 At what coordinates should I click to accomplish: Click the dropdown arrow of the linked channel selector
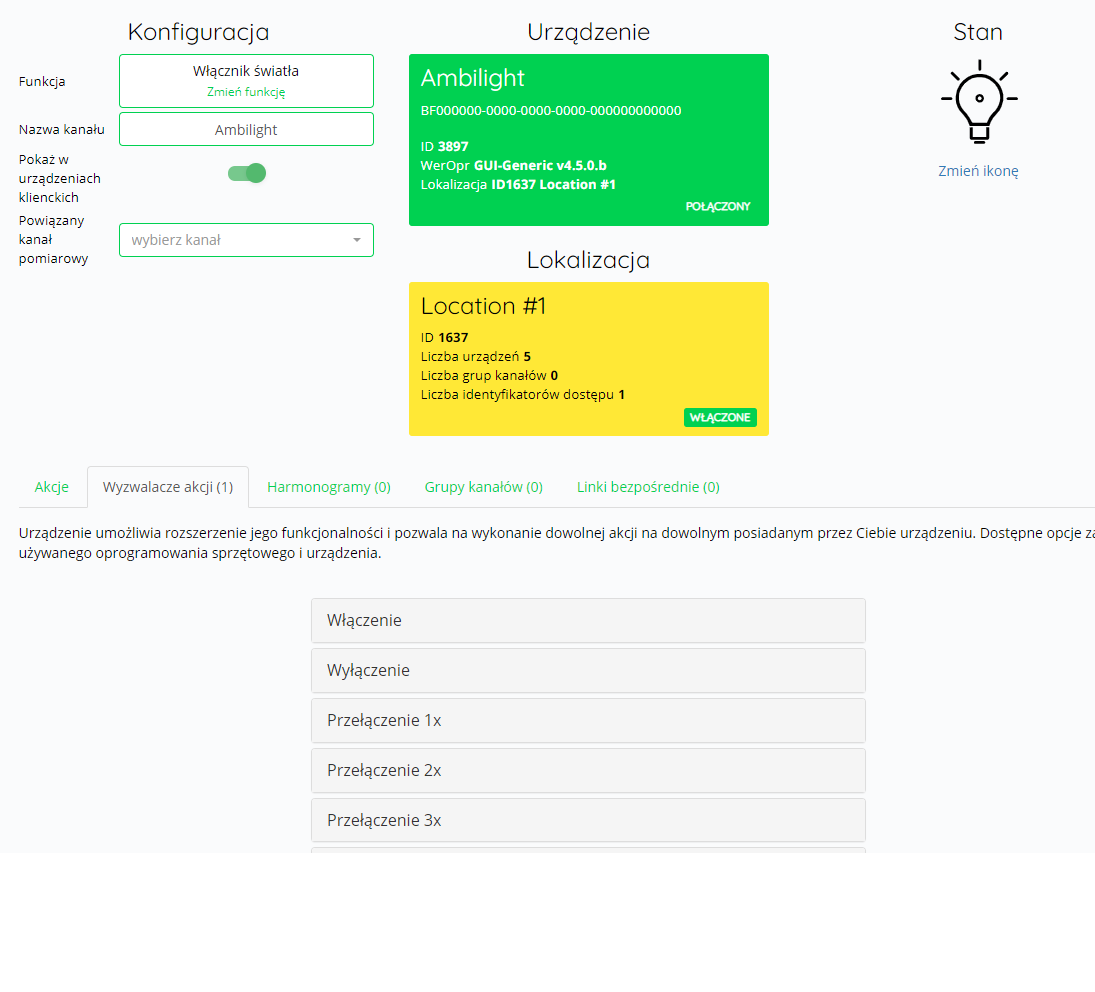tap(357, 240)
